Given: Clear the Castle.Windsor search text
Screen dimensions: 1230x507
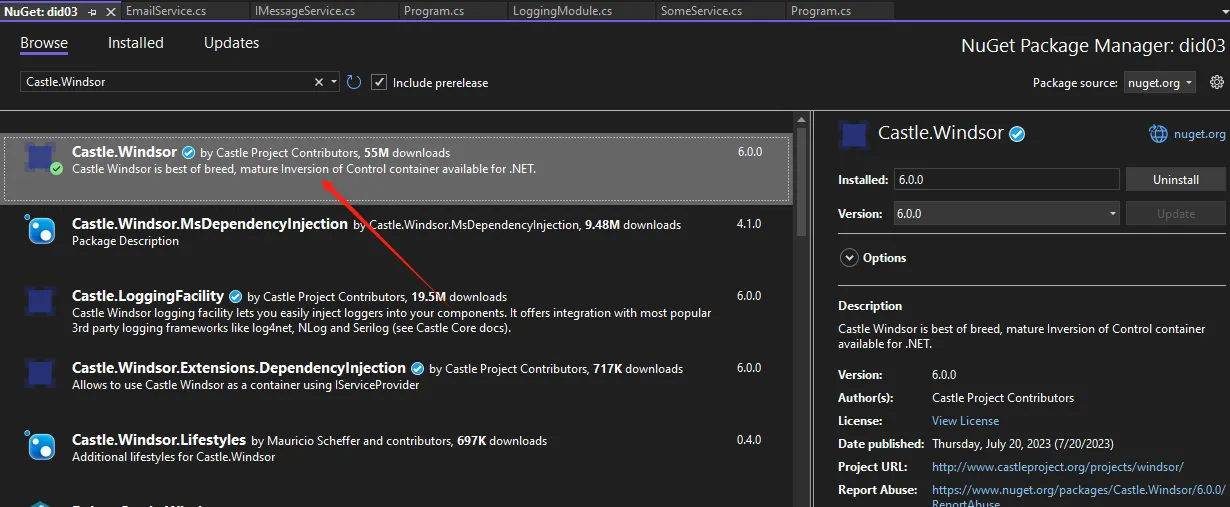Looking at the screenshot, I should 319,82.
